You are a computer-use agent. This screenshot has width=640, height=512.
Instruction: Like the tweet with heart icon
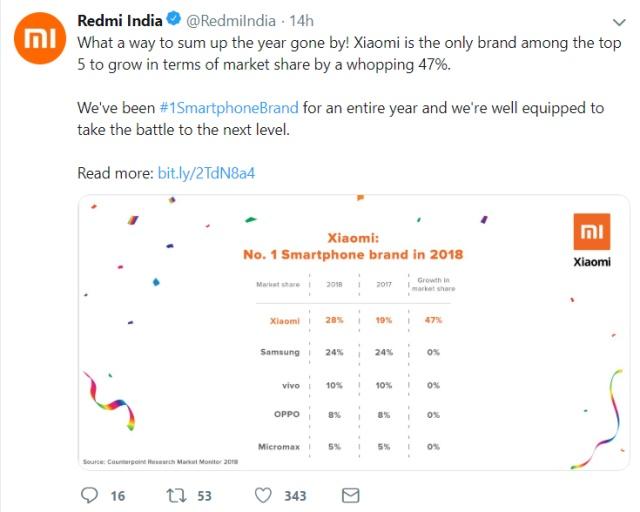(263, 495)
